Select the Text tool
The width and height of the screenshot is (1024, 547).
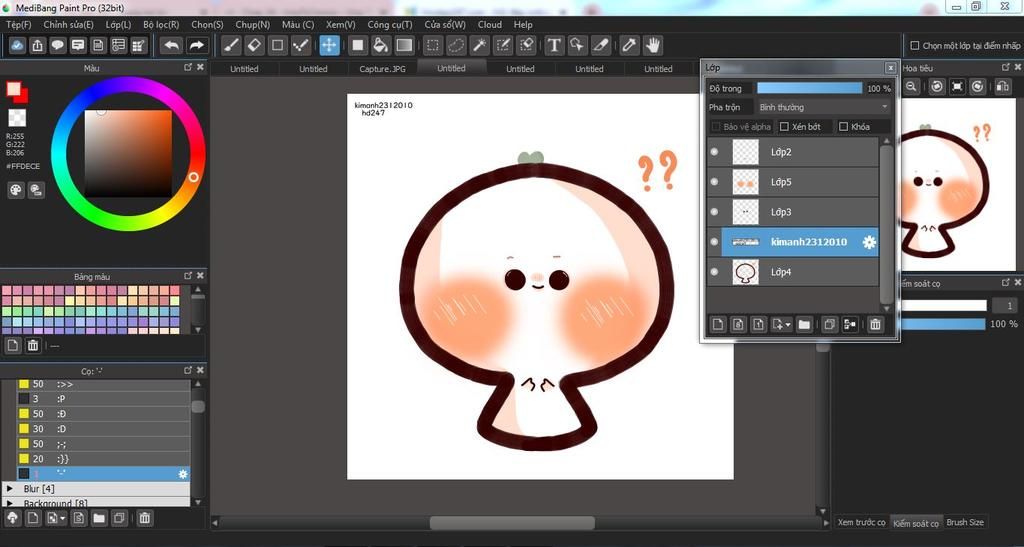pyautogui.click(x=554, y=45)
